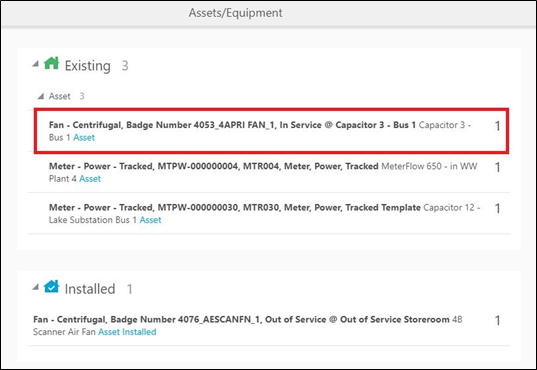537x370 pixels.
Task: Click the Asset group label
Action: [60, 96]
